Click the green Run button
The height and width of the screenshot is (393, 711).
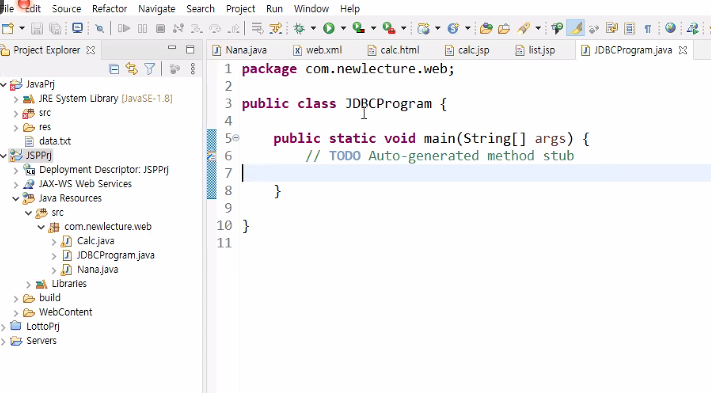pyautogui.click(x=329, y=29)
